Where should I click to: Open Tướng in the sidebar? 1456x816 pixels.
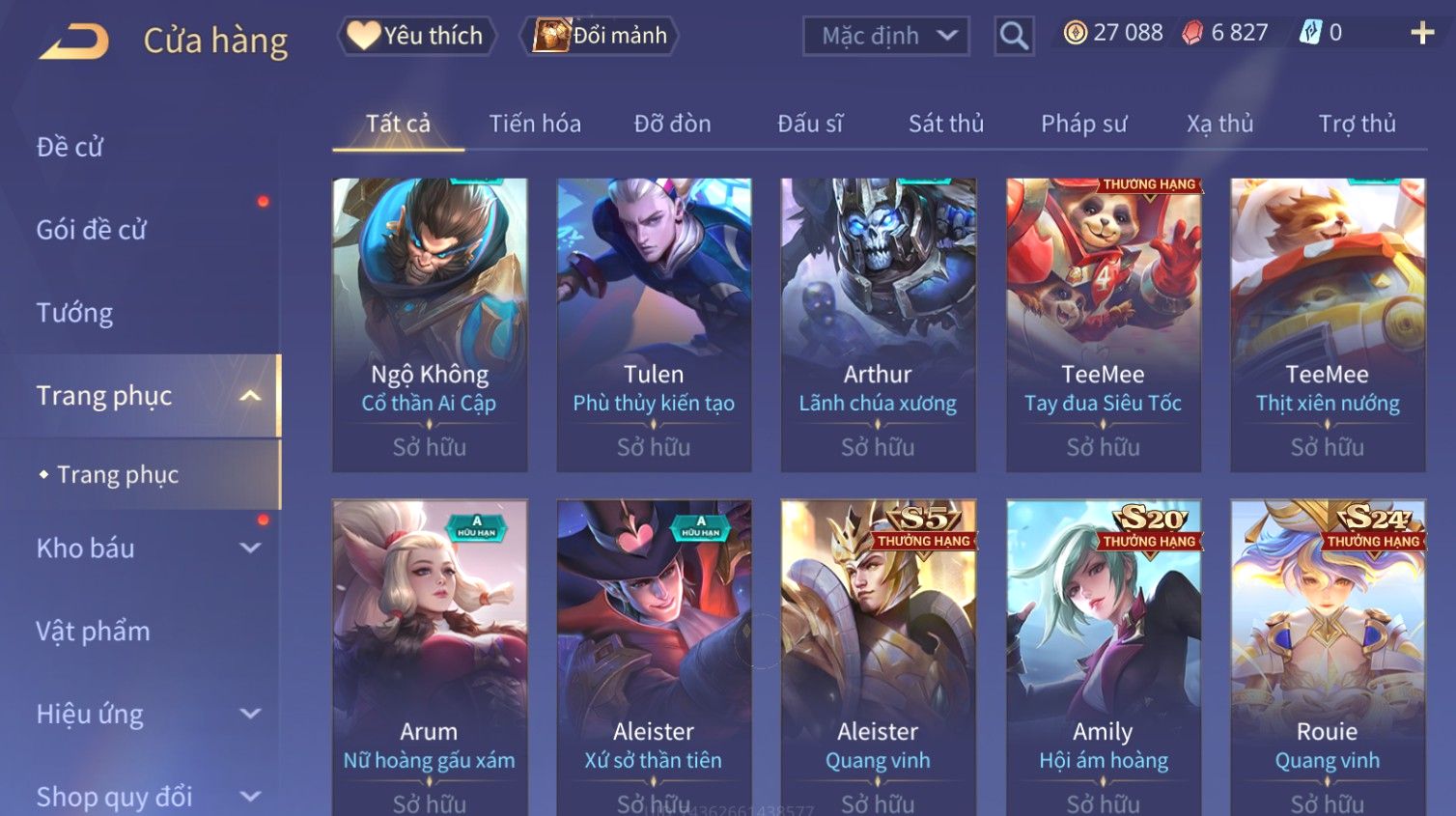pos(74,313)
